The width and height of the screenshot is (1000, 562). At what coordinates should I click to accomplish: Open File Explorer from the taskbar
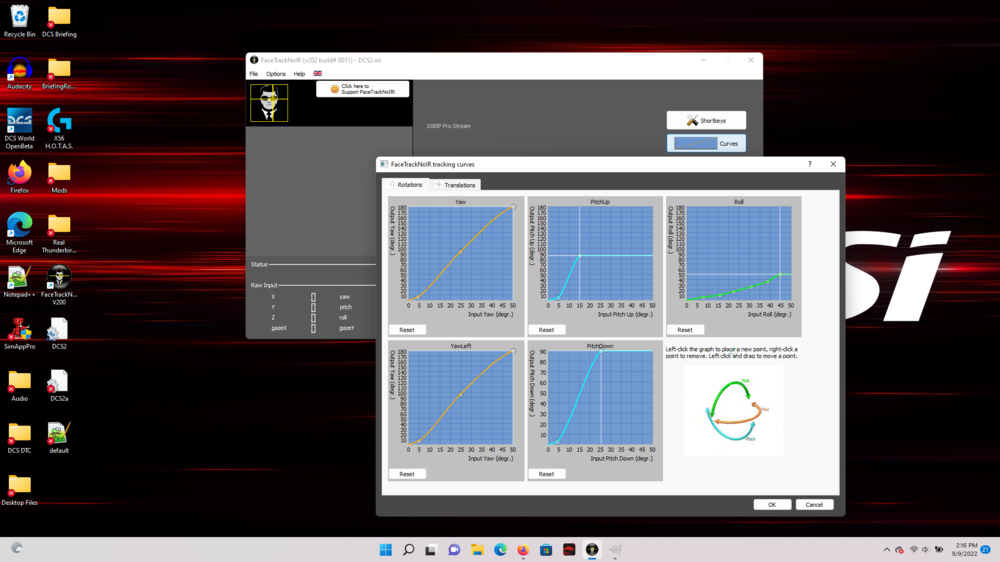(x=477, y=550)
